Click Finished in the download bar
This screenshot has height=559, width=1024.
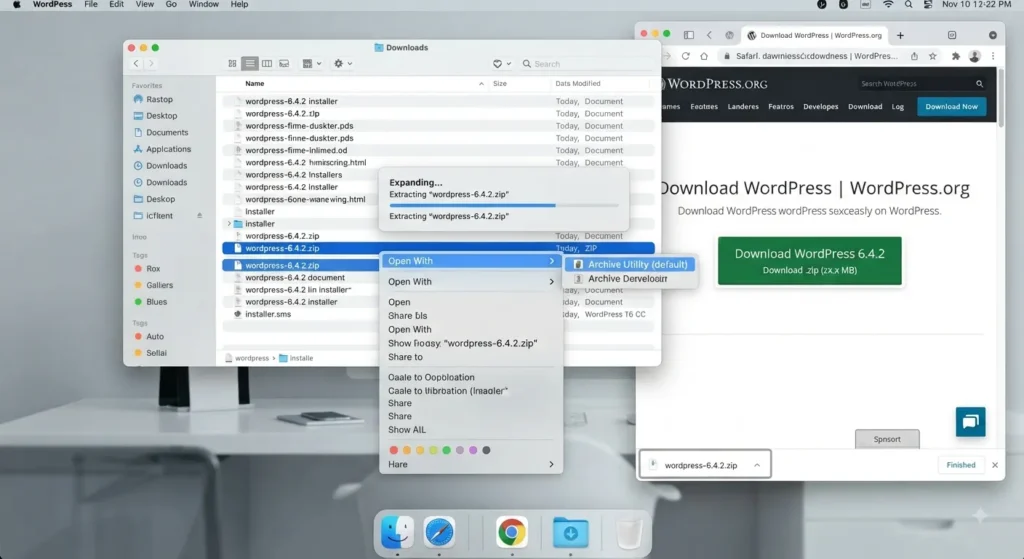tap(961, 465)
